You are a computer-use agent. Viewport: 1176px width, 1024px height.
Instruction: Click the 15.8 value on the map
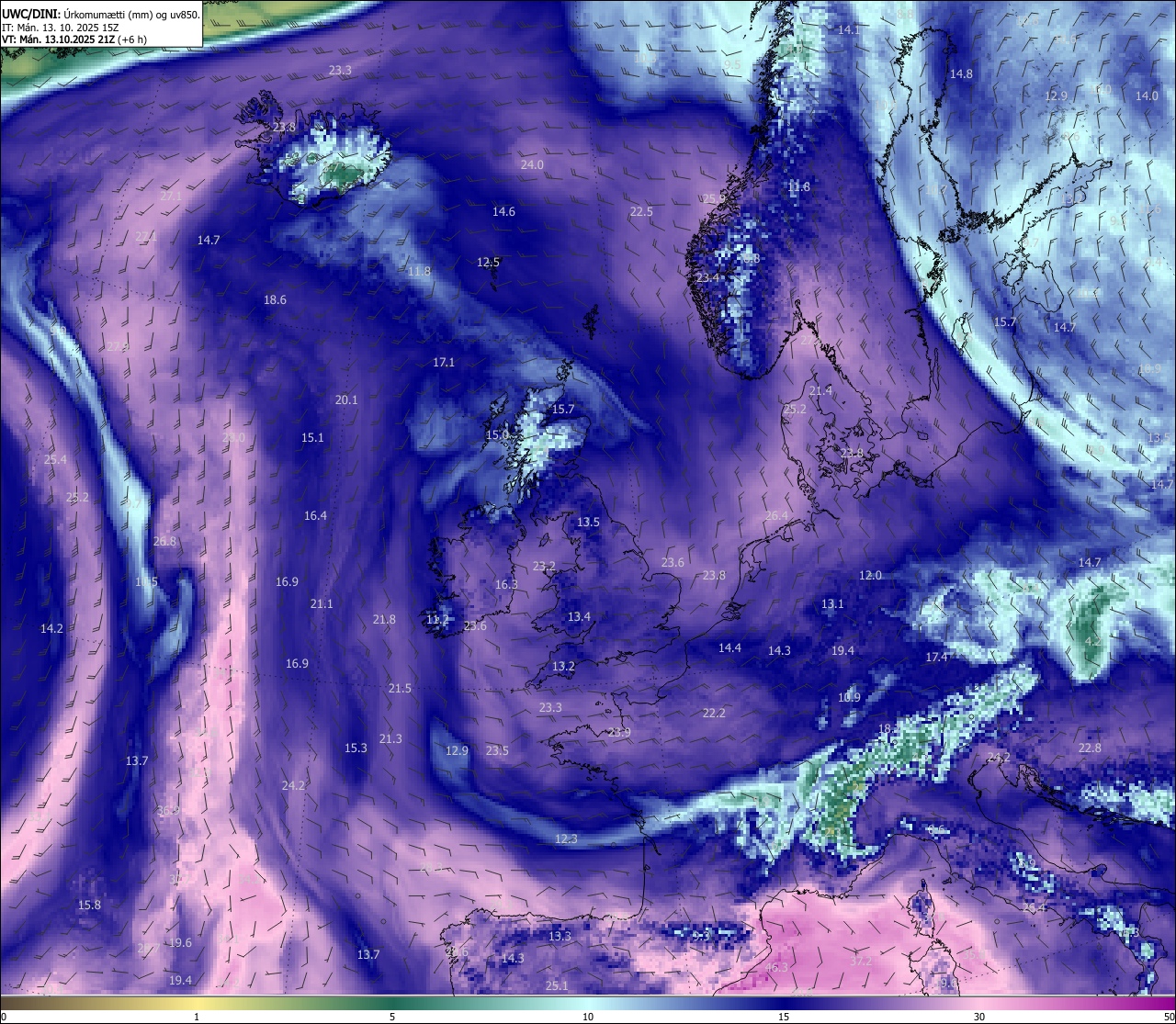89,905
